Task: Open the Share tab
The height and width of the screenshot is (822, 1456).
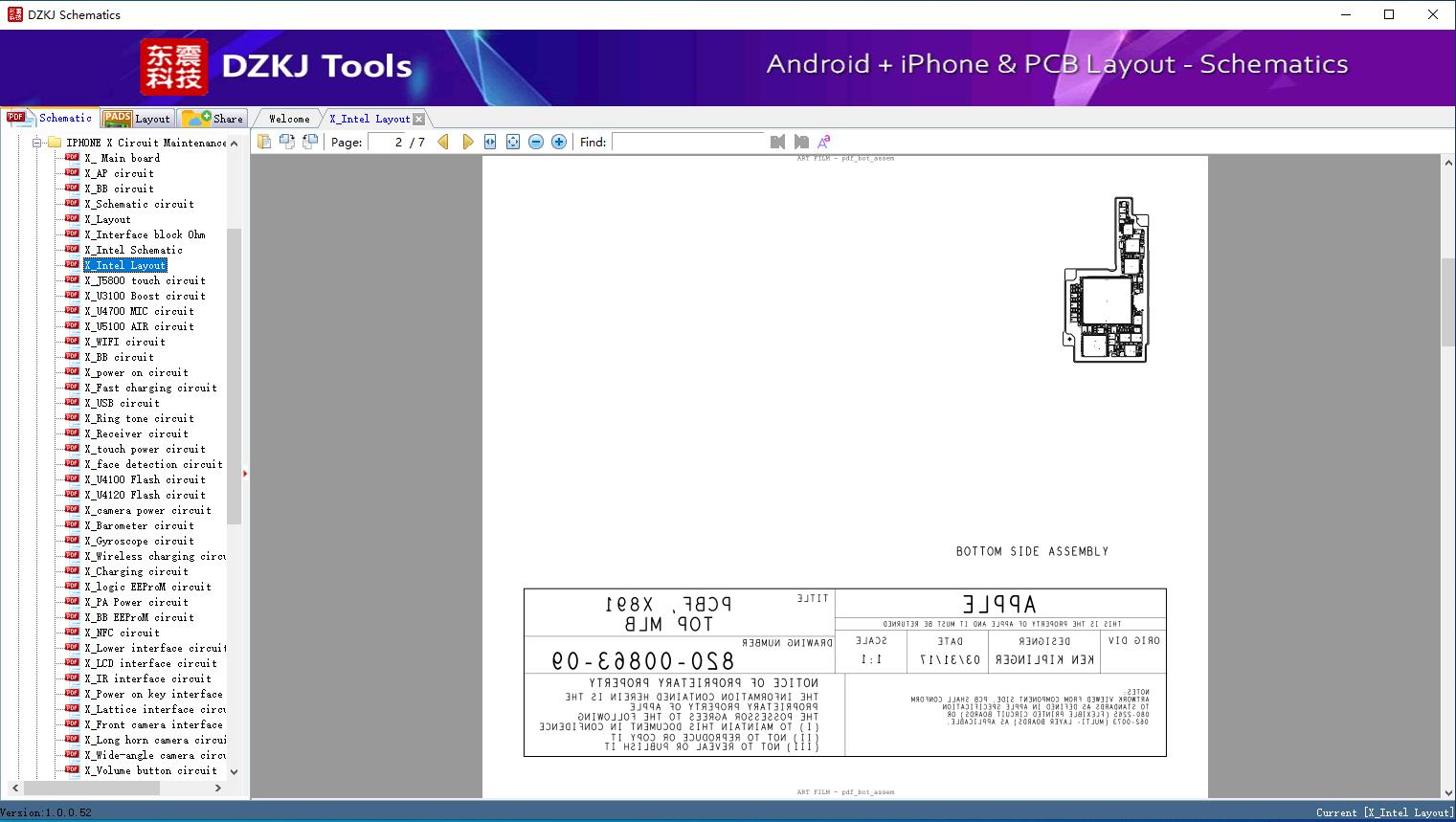Action: pyautogui.click(x=213, y=119)
